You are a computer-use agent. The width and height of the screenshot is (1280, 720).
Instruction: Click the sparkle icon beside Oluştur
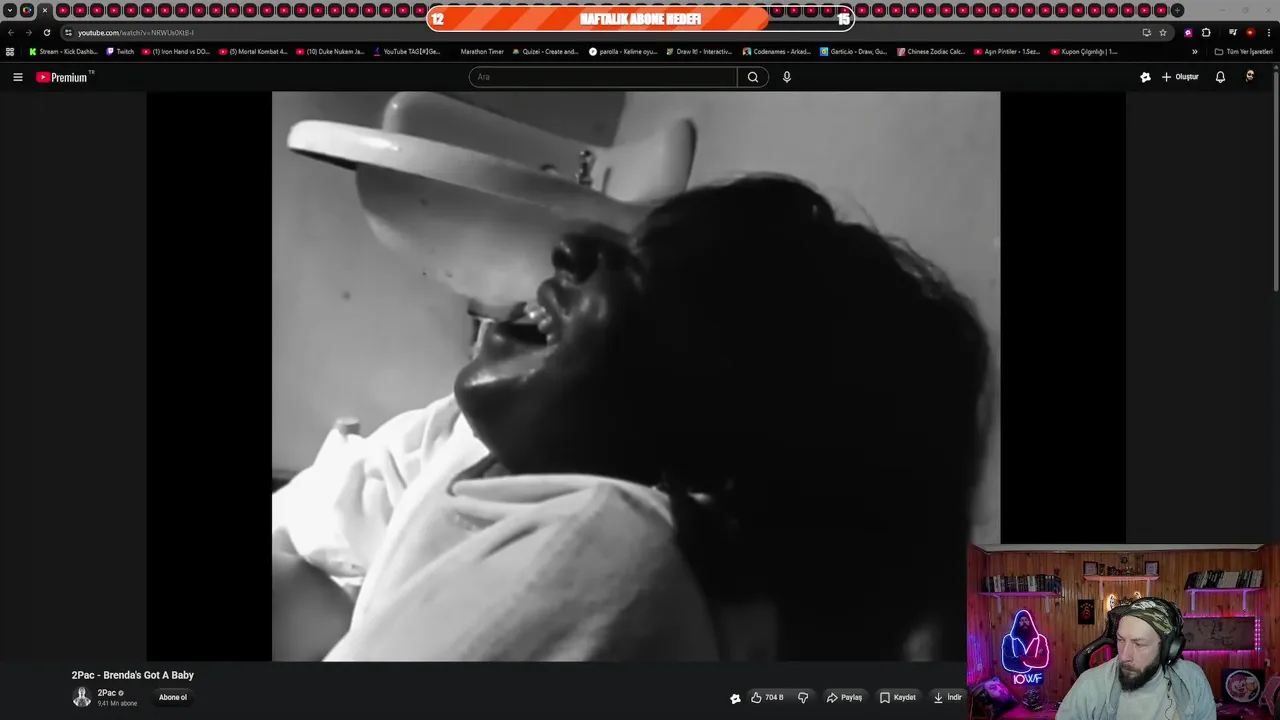1145,77
